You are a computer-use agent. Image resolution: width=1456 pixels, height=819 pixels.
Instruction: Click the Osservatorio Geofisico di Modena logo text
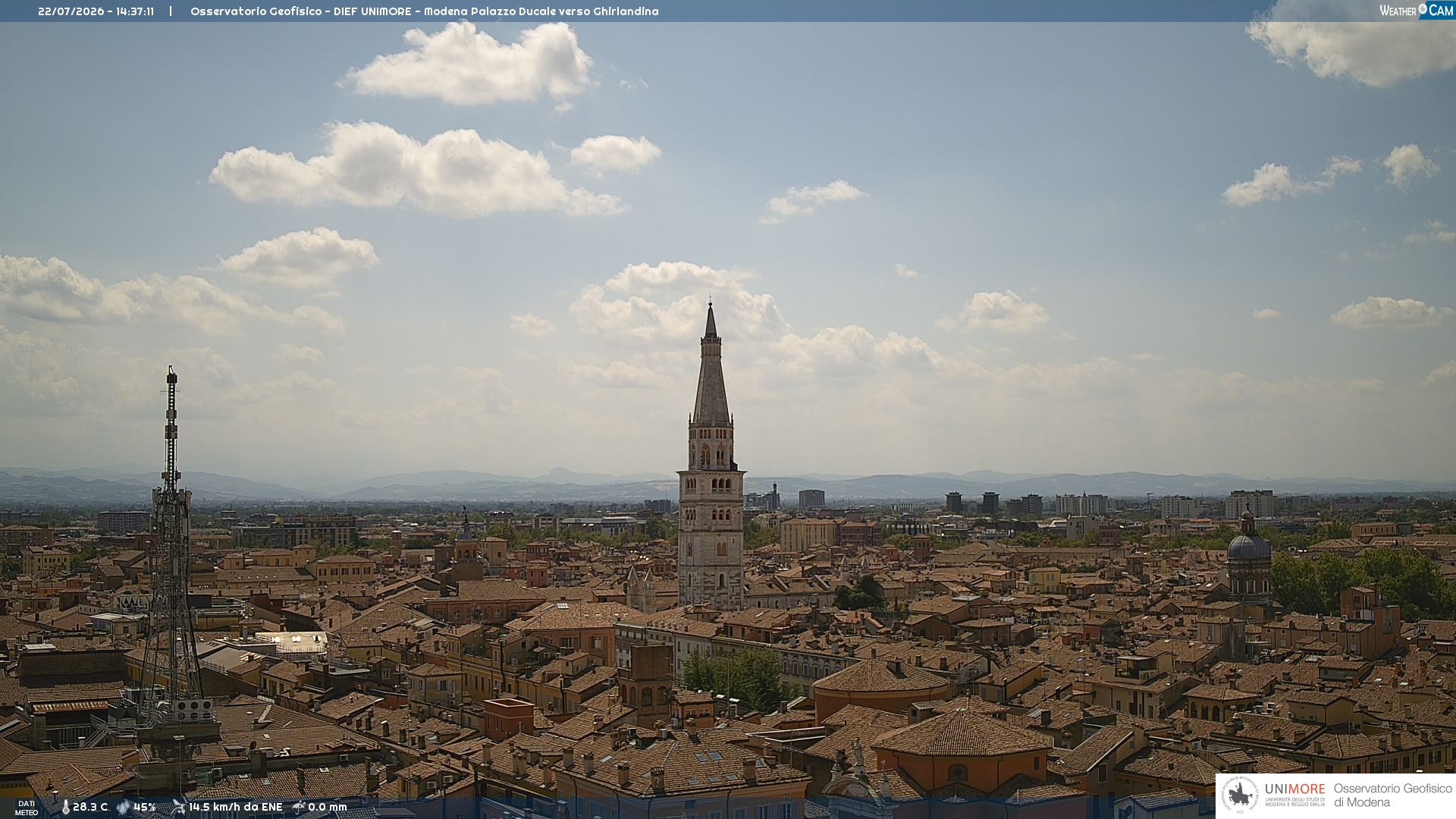1392,795
